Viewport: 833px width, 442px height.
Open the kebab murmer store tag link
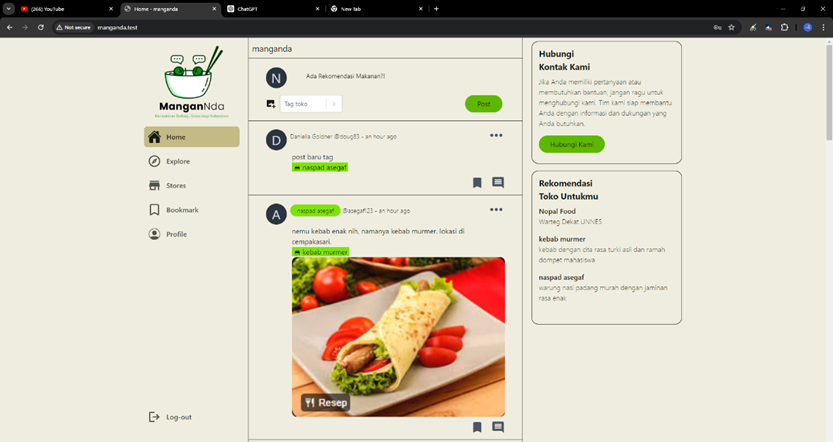(x=320, y=252)
